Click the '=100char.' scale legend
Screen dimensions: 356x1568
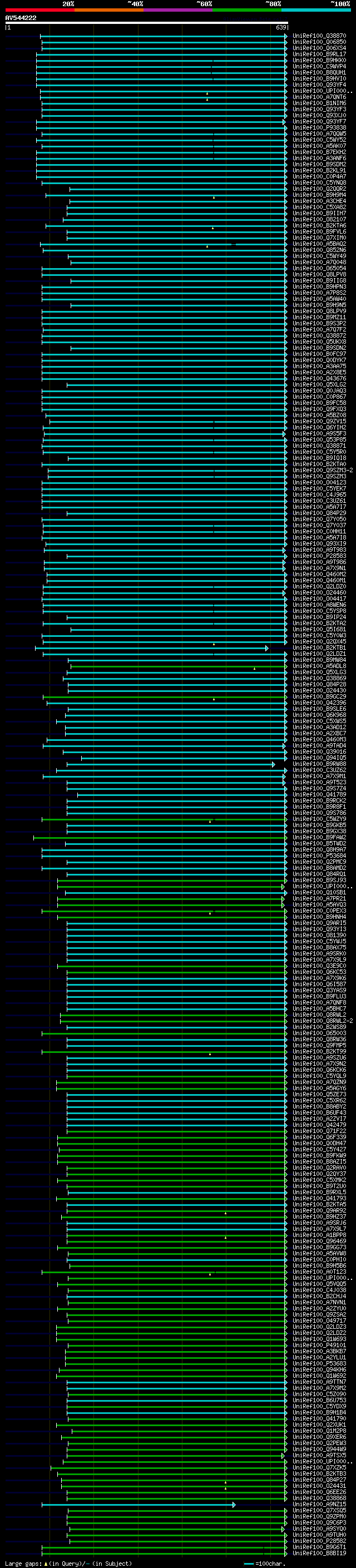click(x=270, y=1563)
